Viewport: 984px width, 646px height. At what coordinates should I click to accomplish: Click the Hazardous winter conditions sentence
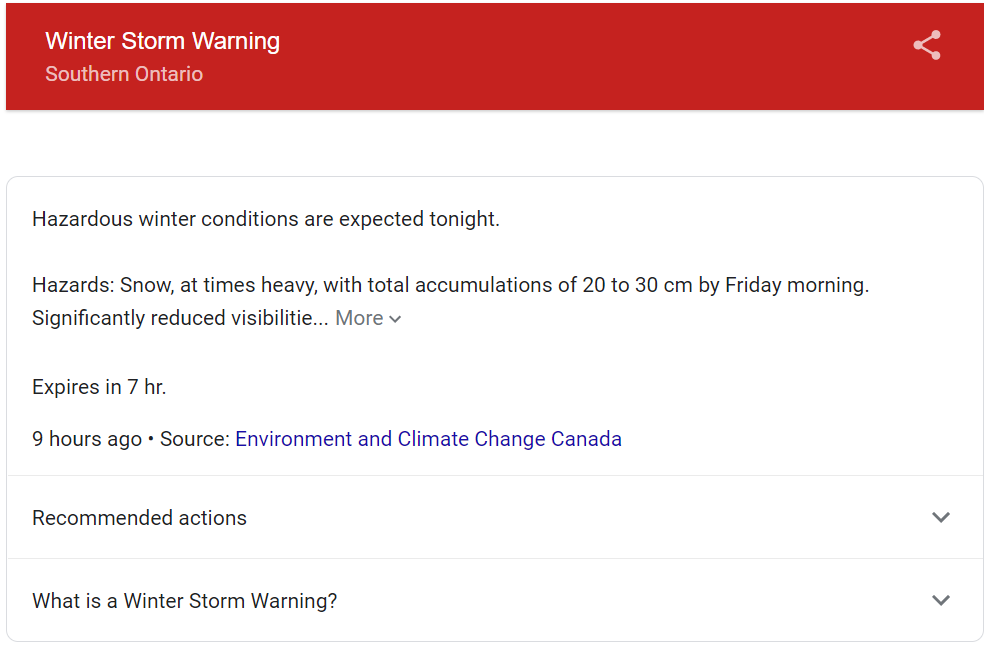tap(266, 219)
